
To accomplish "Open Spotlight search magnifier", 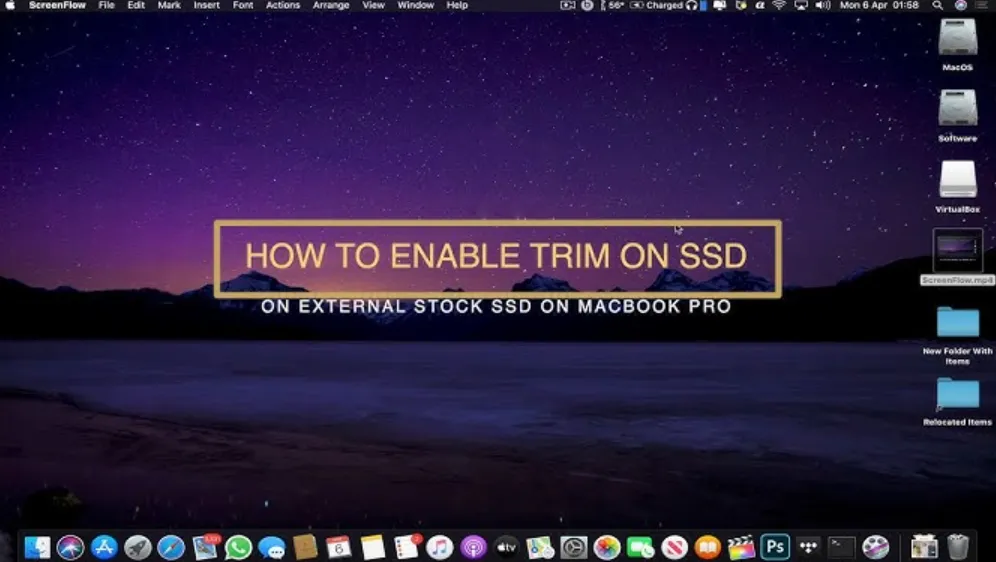I will (x=938, y=5).
